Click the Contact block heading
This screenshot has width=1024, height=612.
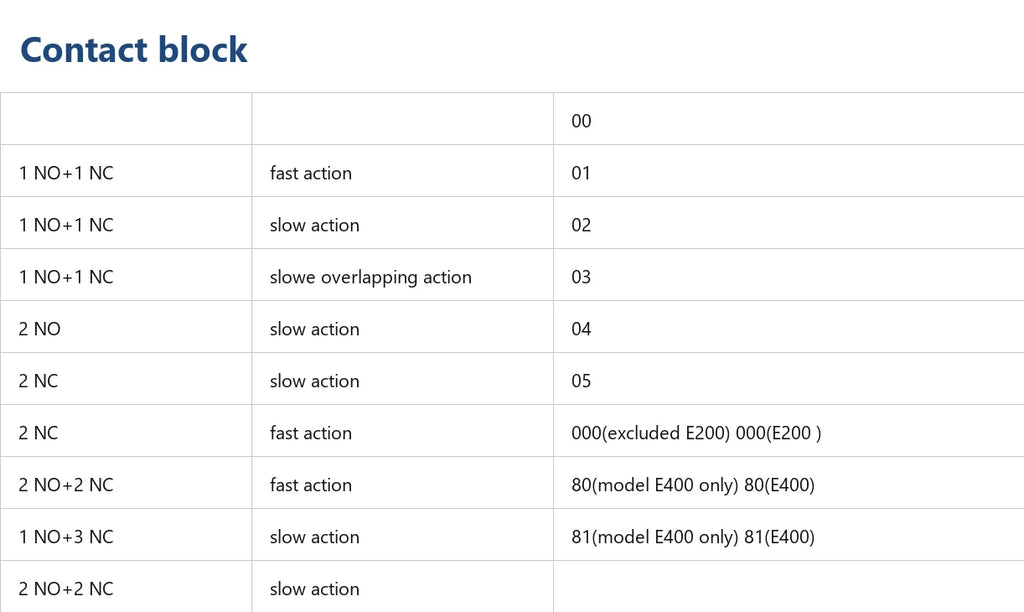134,50
